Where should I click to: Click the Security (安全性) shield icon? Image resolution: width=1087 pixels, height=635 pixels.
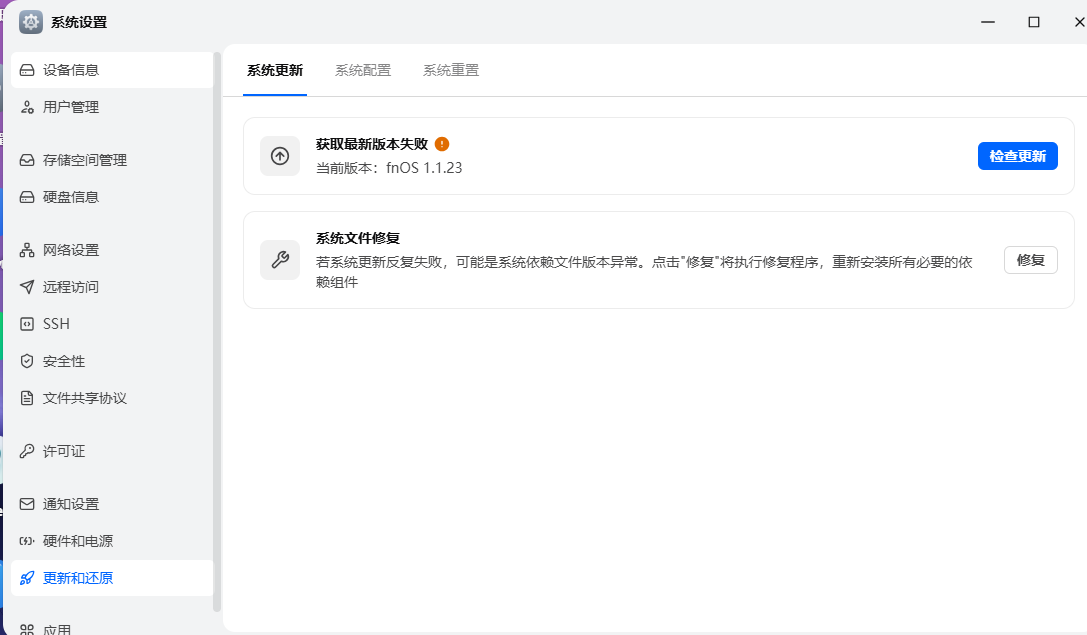(x=27, y=361)
